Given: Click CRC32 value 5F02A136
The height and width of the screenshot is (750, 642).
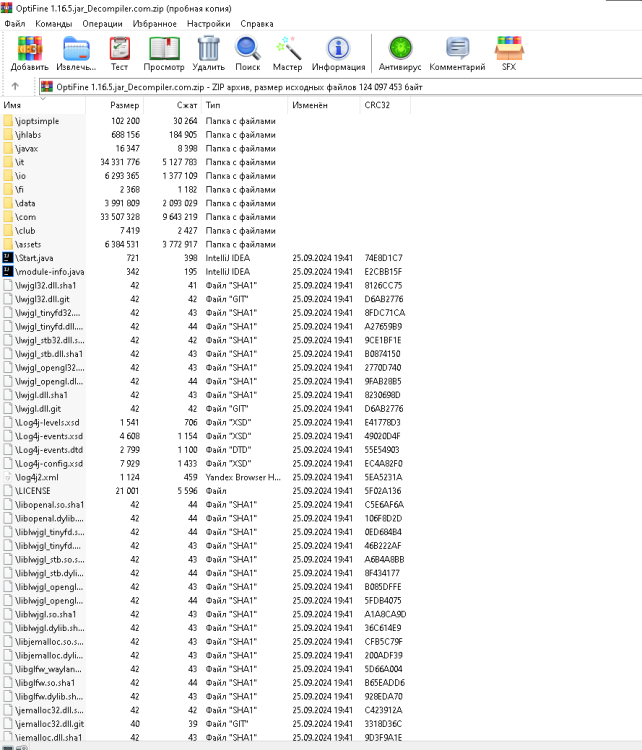Looking at the screenshot, I should 383,491.
